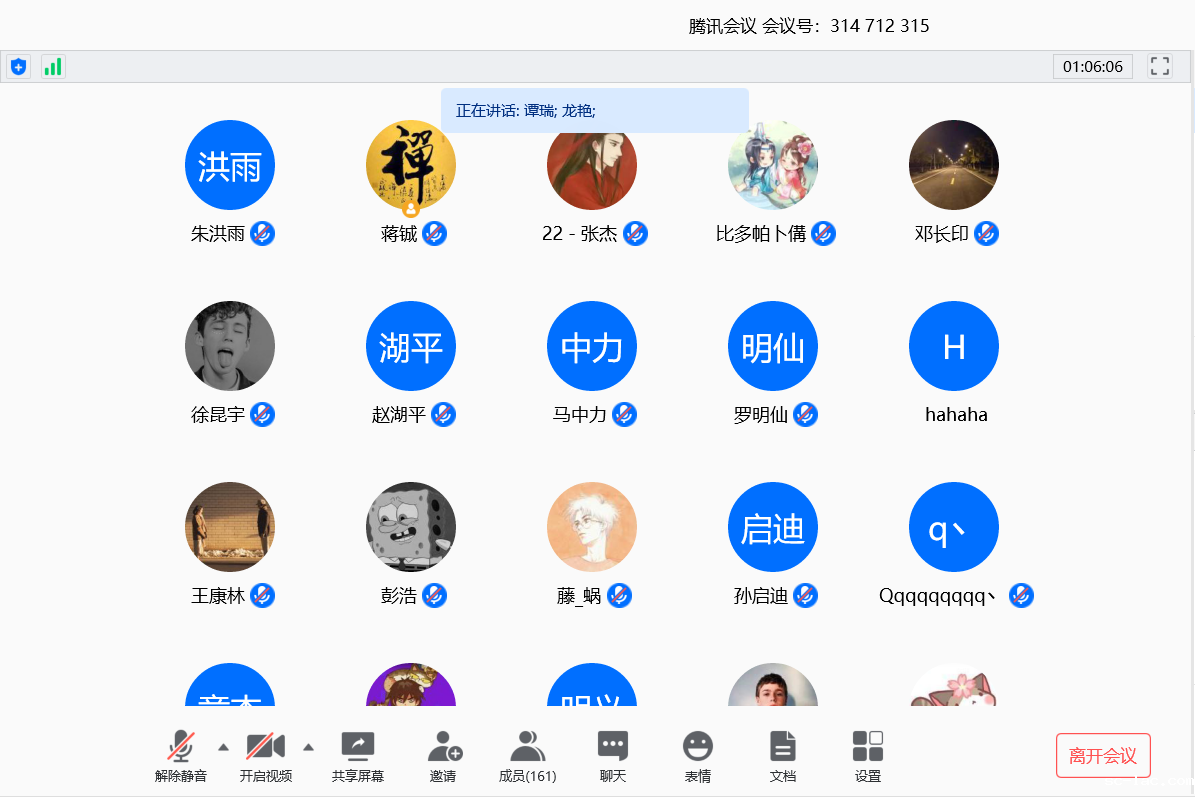Expand the video options arrow beside camera

[308, 746]
